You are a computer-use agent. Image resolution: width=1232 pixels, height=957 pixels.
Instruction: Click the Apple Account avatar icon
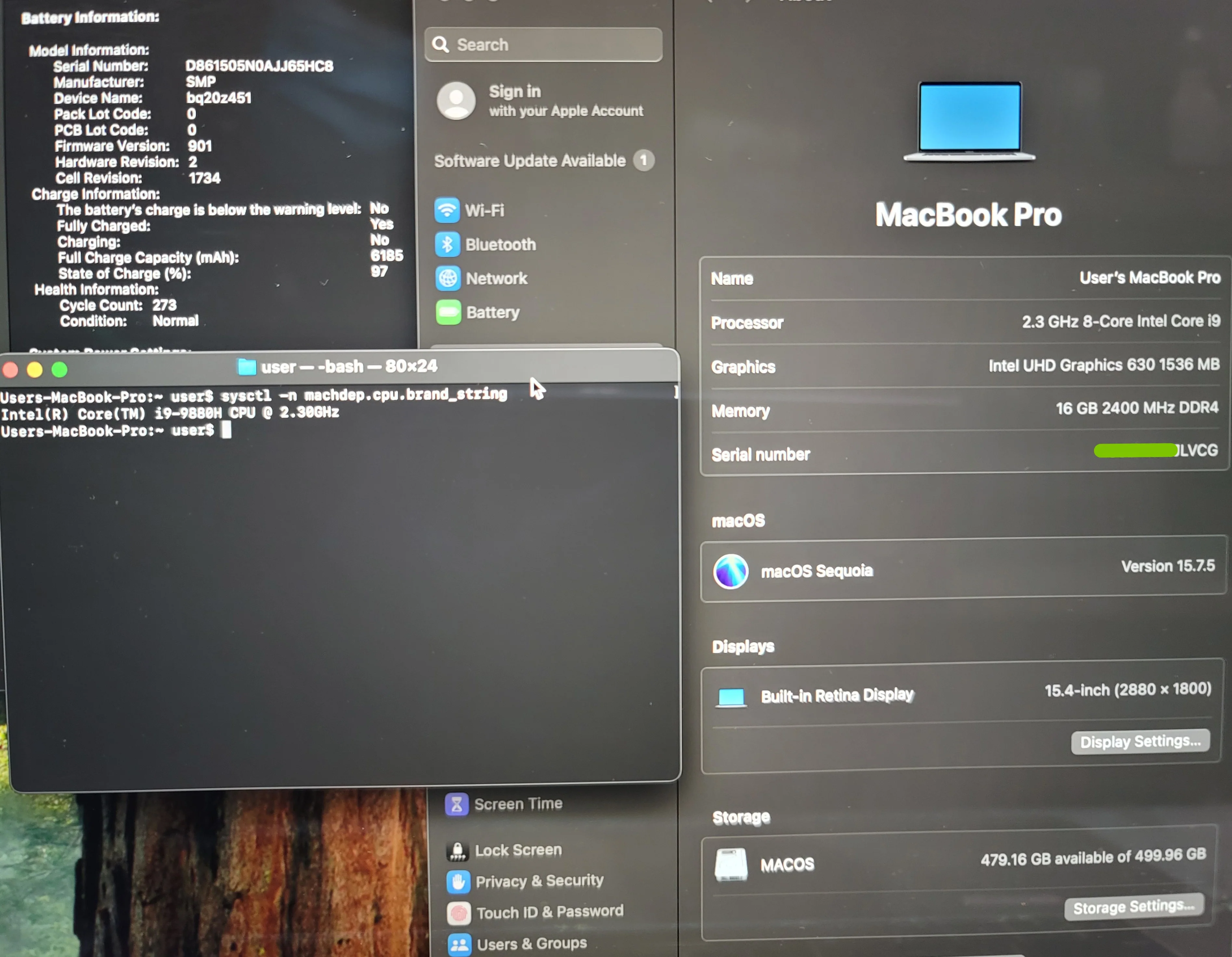pos(456,101)
